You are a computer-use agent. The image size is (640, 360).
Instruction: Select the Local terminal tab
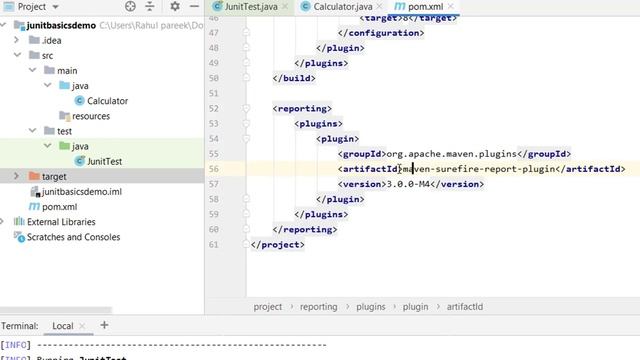62,326
